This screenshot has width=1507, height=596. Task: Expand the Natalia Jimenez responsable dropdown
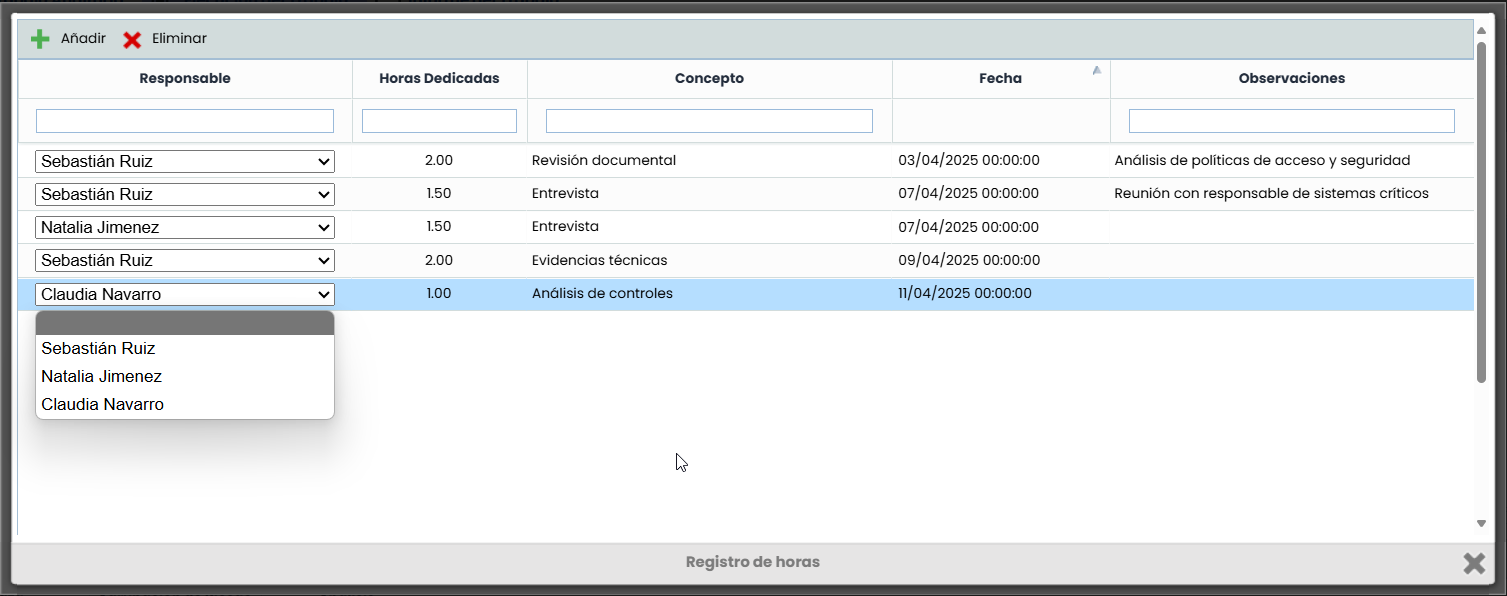[x=184, y=227]
